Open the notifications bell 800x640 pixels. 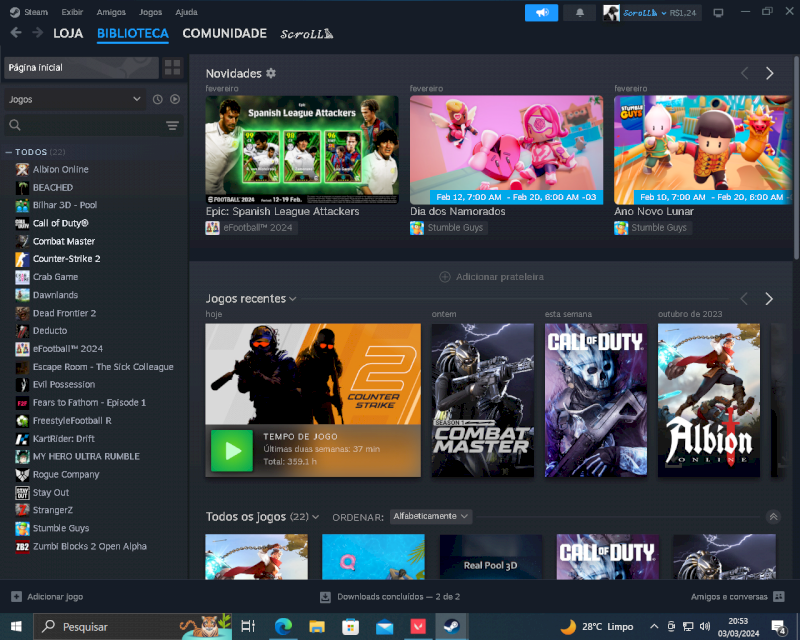pyautogui.click(x=579, y=13)
